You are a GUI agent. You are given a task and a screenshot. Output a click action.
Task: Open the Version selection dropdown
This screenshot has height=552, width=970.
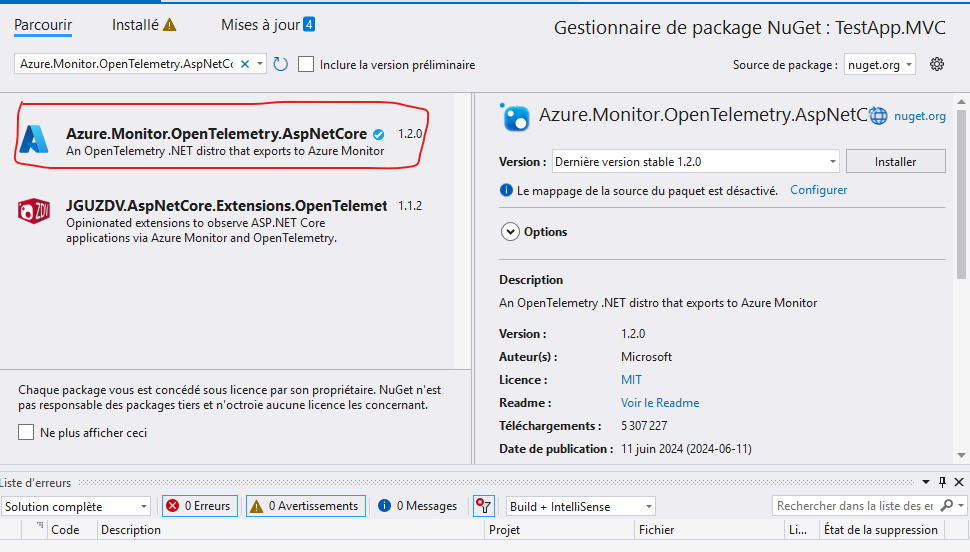point(695,162)
